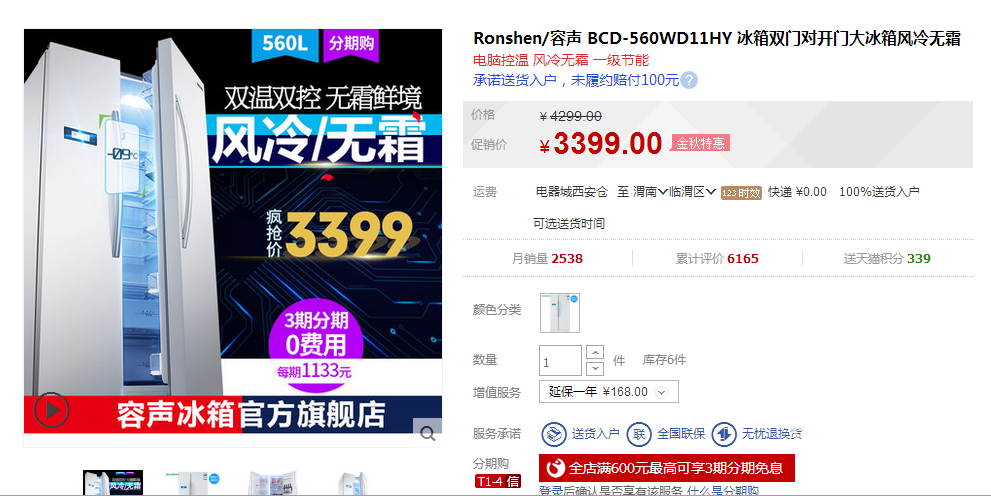The image size is (991, 496).
Task: Select the first product thumbnail
Action: click(113, 483)
